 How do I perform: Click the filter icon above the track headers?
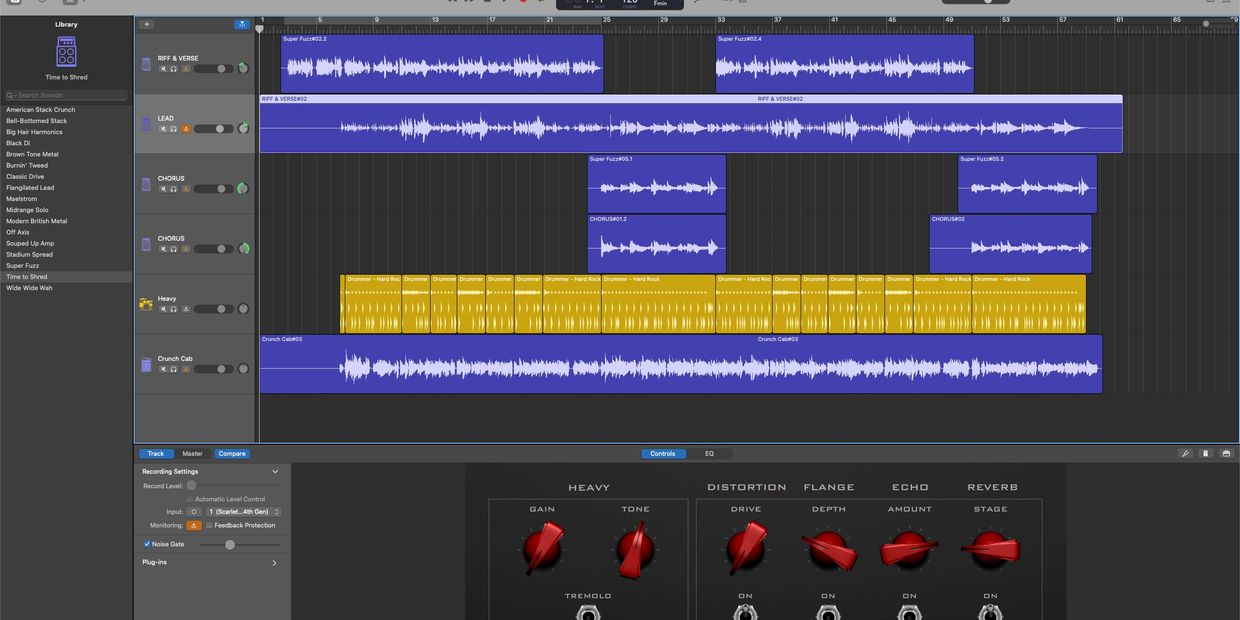coord(242,23)
